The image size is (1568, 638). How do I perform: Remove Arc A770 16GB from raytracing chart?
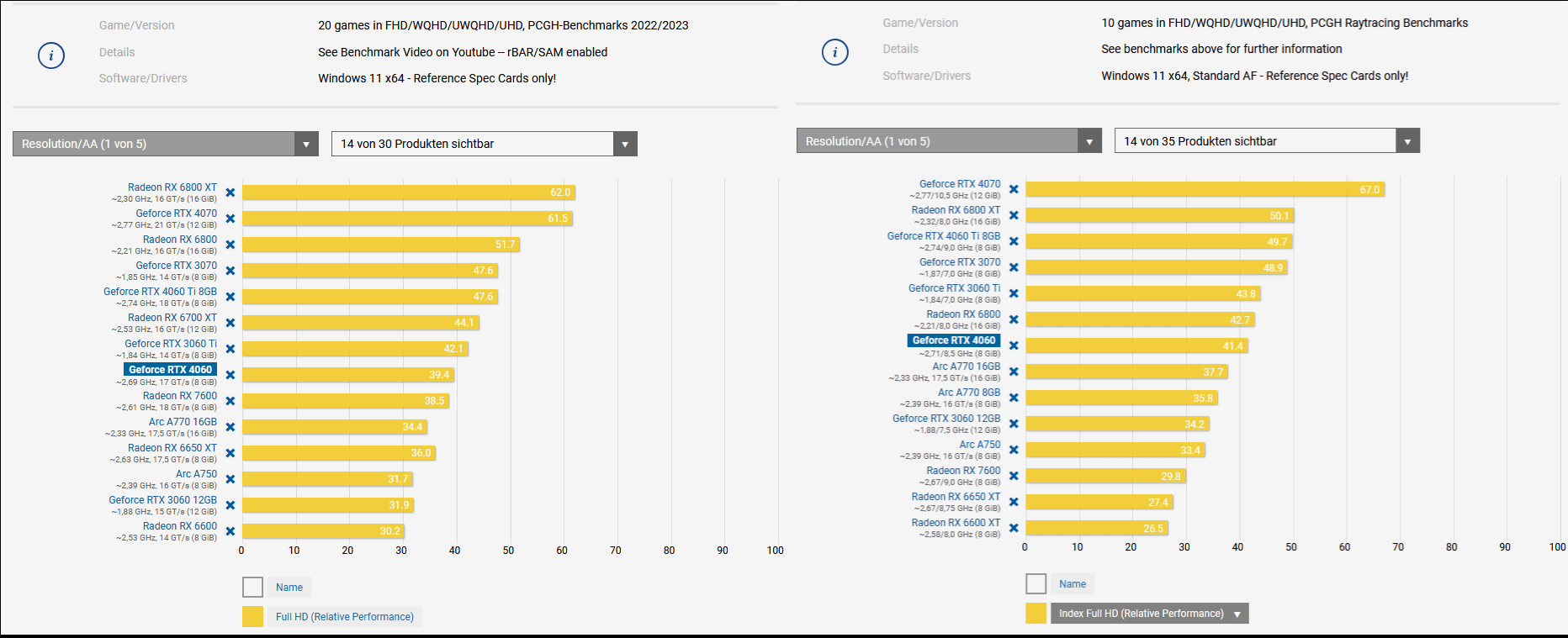(1014, 372)
